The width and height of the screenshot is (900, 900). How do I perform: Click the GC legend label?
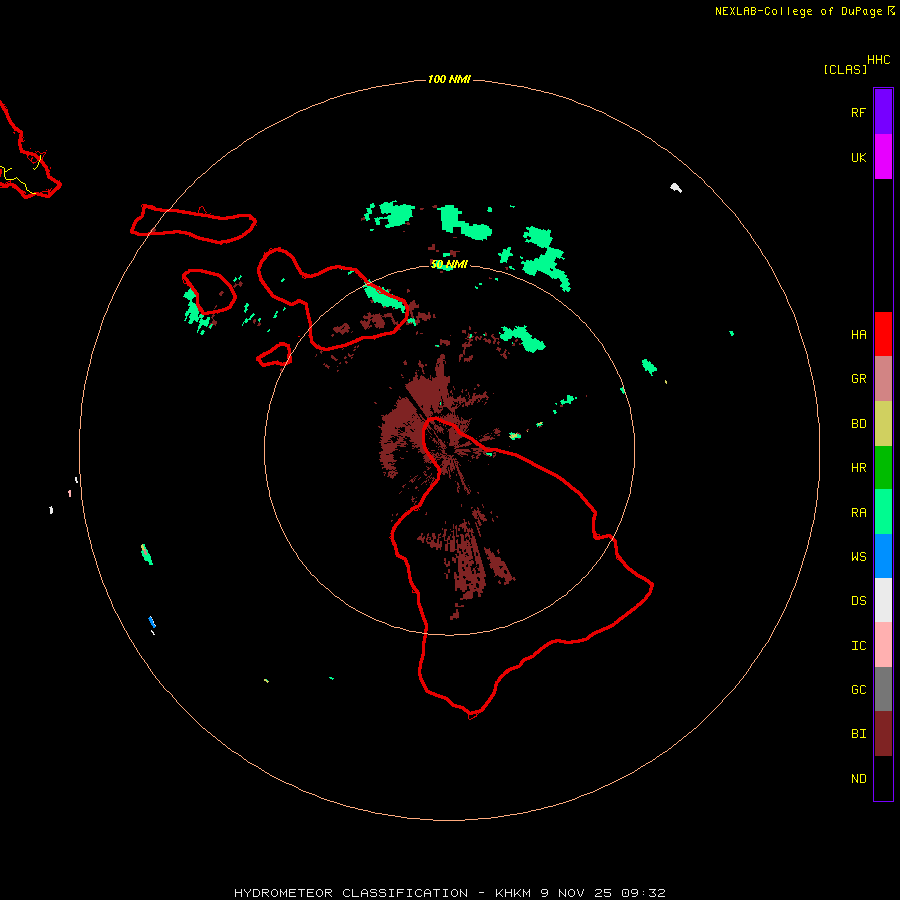858,690
